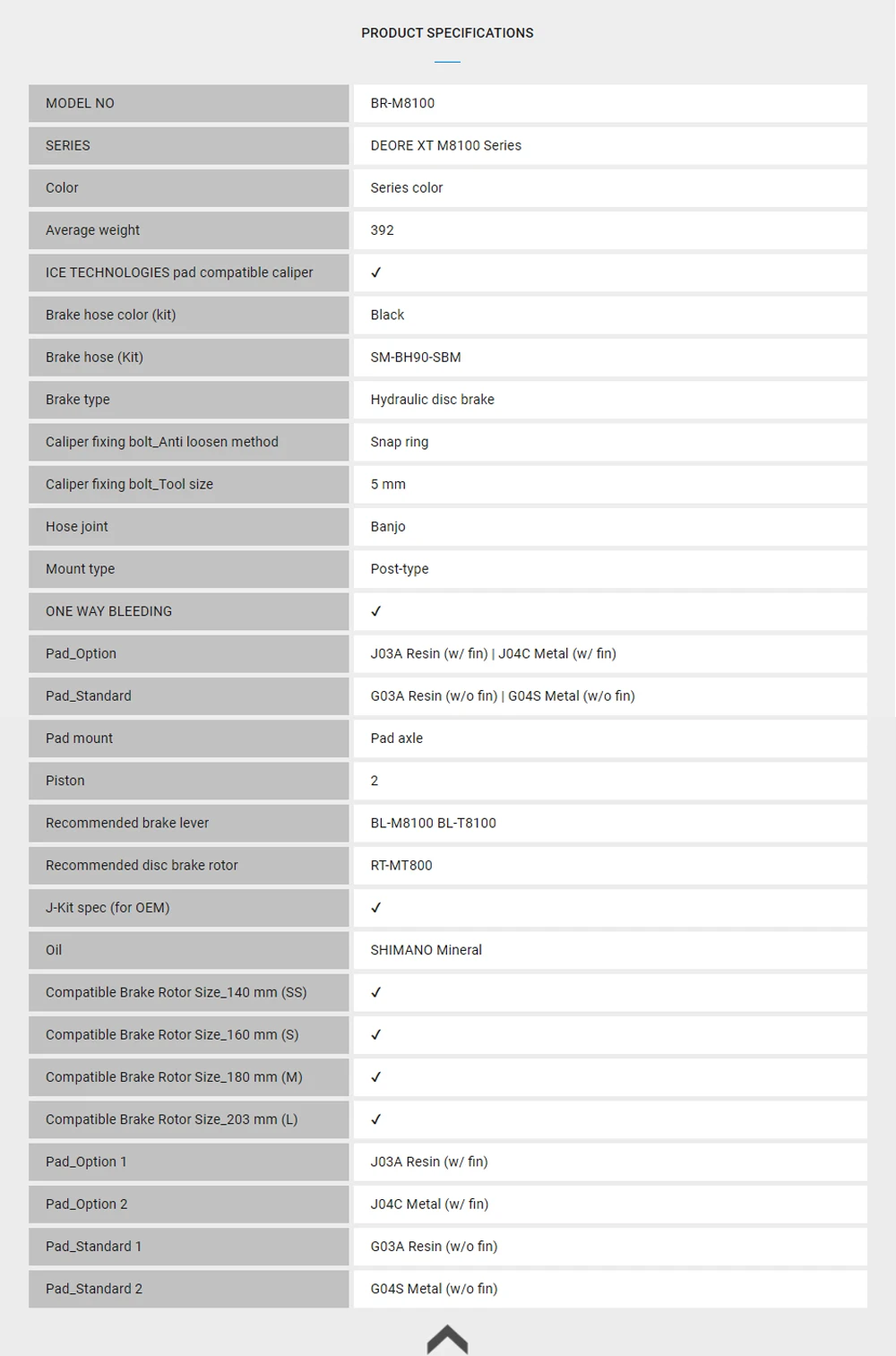Image resolution: width=896 pixels, height=1356 pixels.
Task: Click the RT-MT800 rotor recommendation
Action: (401, 865)
